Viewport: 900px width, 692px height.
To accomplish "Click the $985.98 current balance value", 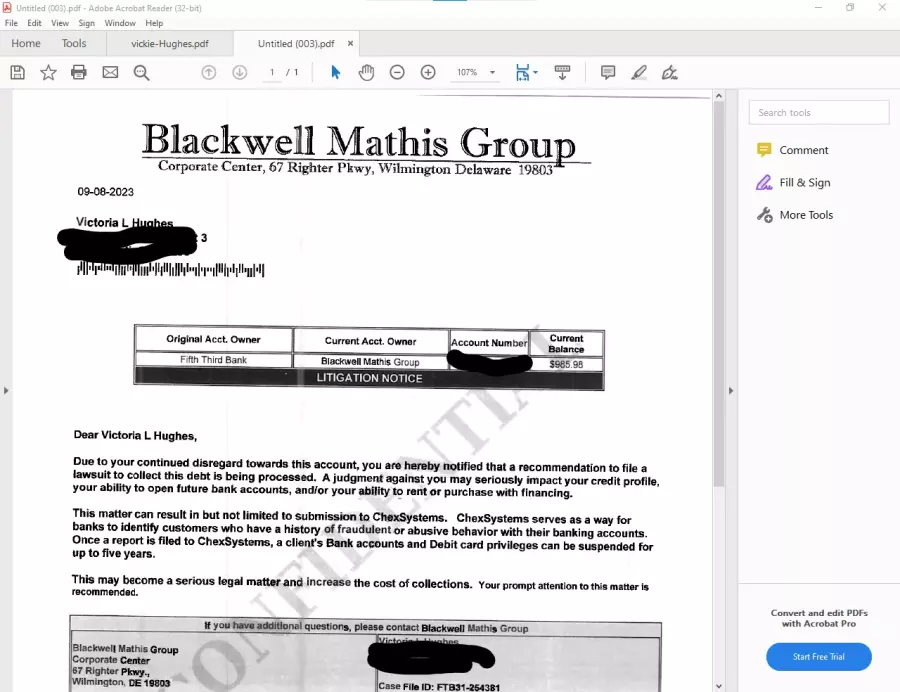I will 566,364.
